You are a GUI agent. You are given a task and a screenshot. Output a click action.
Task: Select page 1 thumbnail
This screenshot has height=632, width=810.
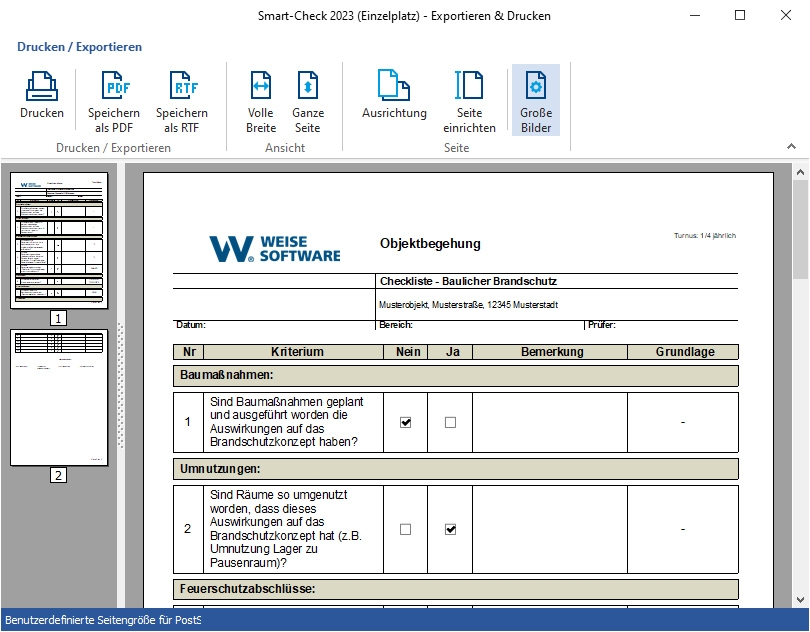coord(59,240)
